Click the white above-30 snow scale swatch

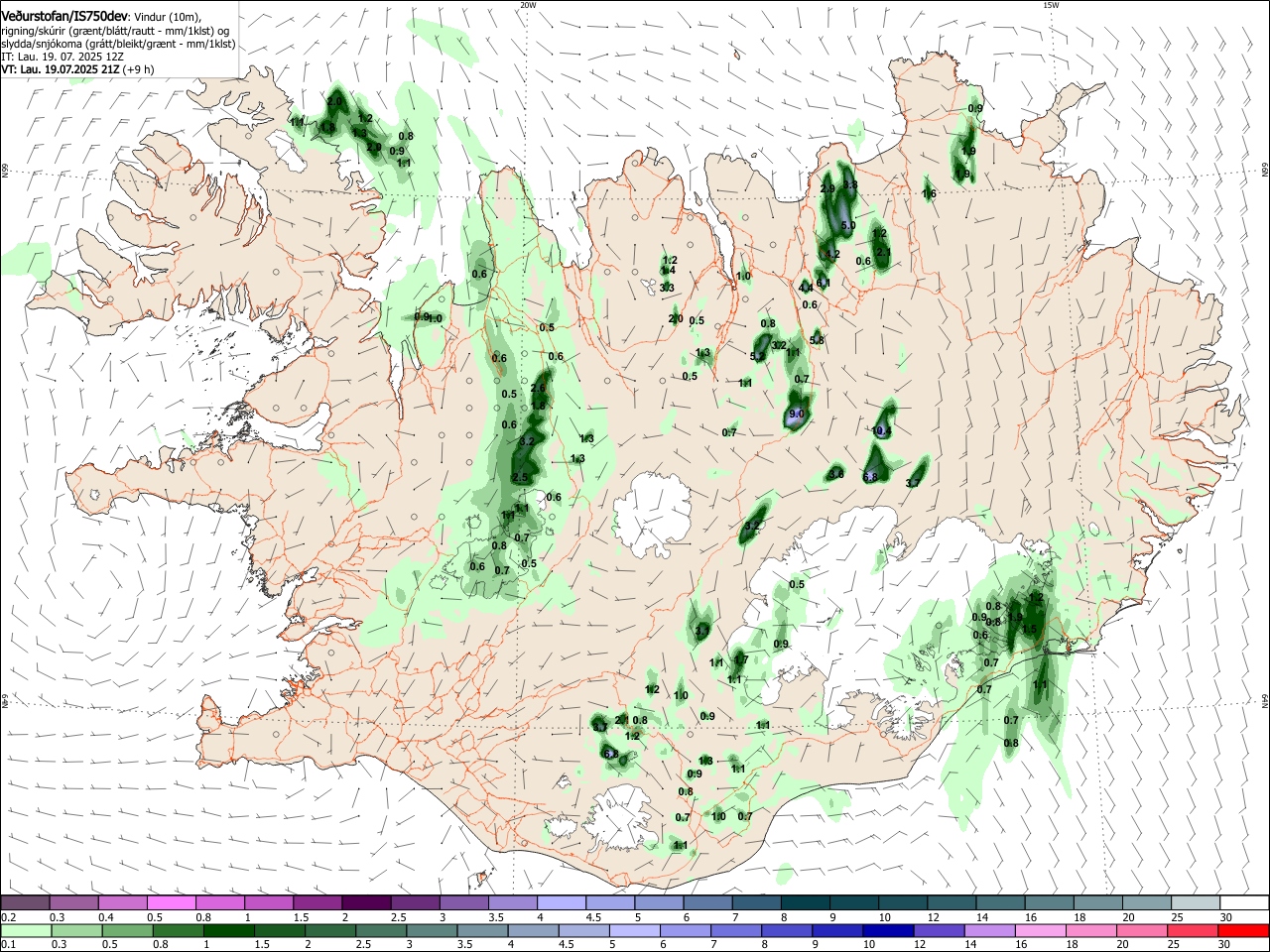pos(1243,903)
